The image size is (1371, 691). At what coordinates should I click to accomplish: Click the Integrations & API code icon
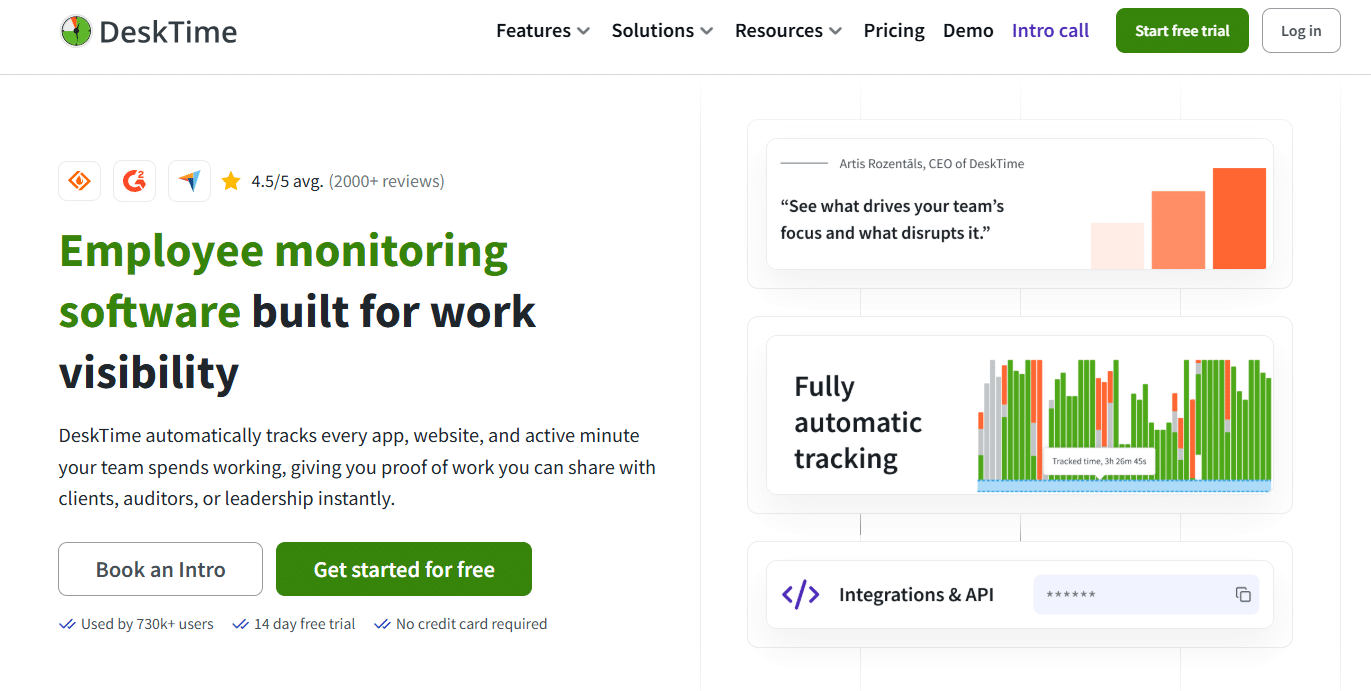click(800, 595)
